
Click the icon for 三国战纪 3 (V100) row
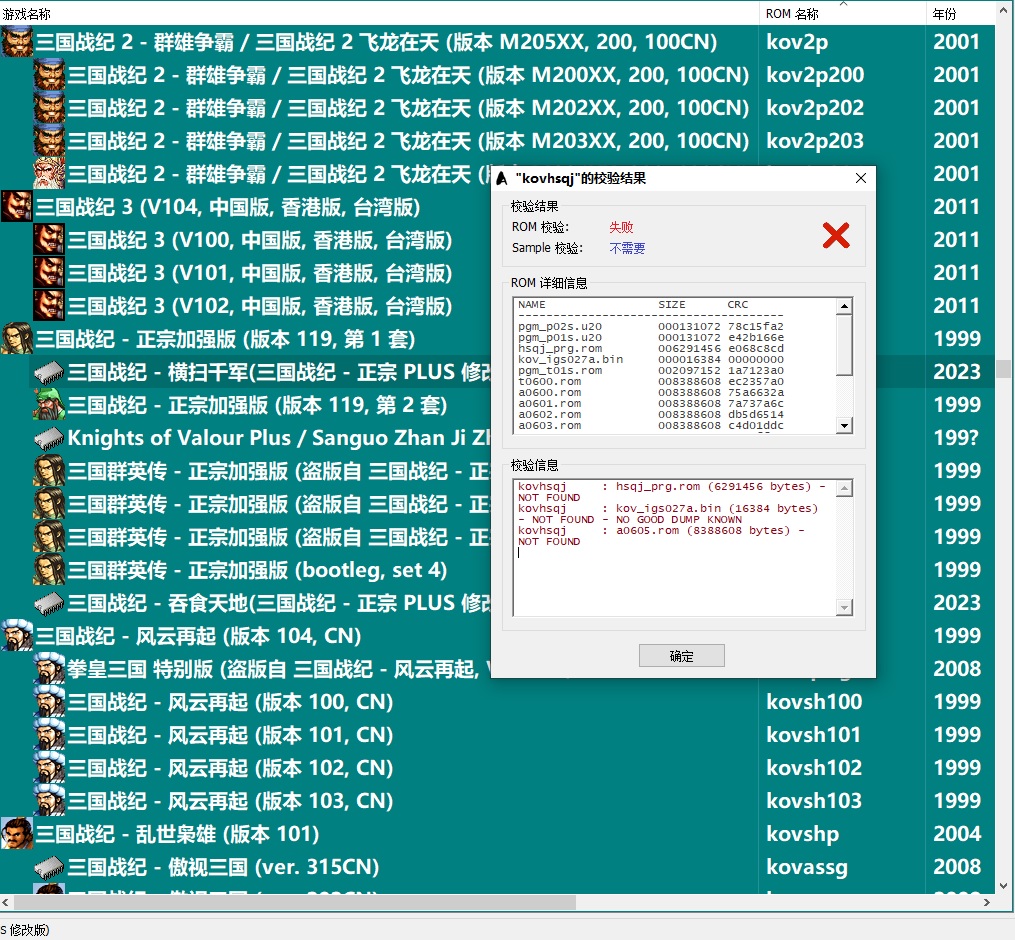(x=49, y=240)
